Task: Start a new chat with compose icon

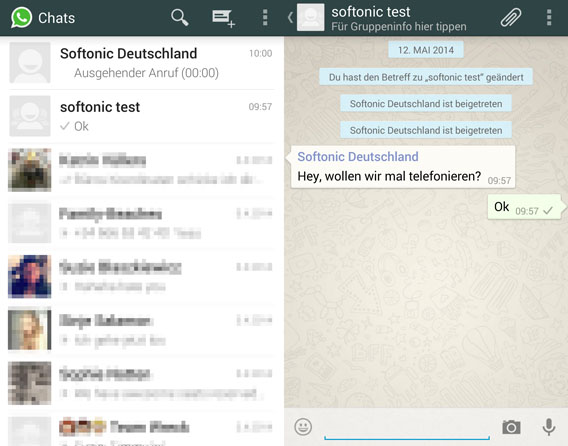Action: click(x=223, y=18)
